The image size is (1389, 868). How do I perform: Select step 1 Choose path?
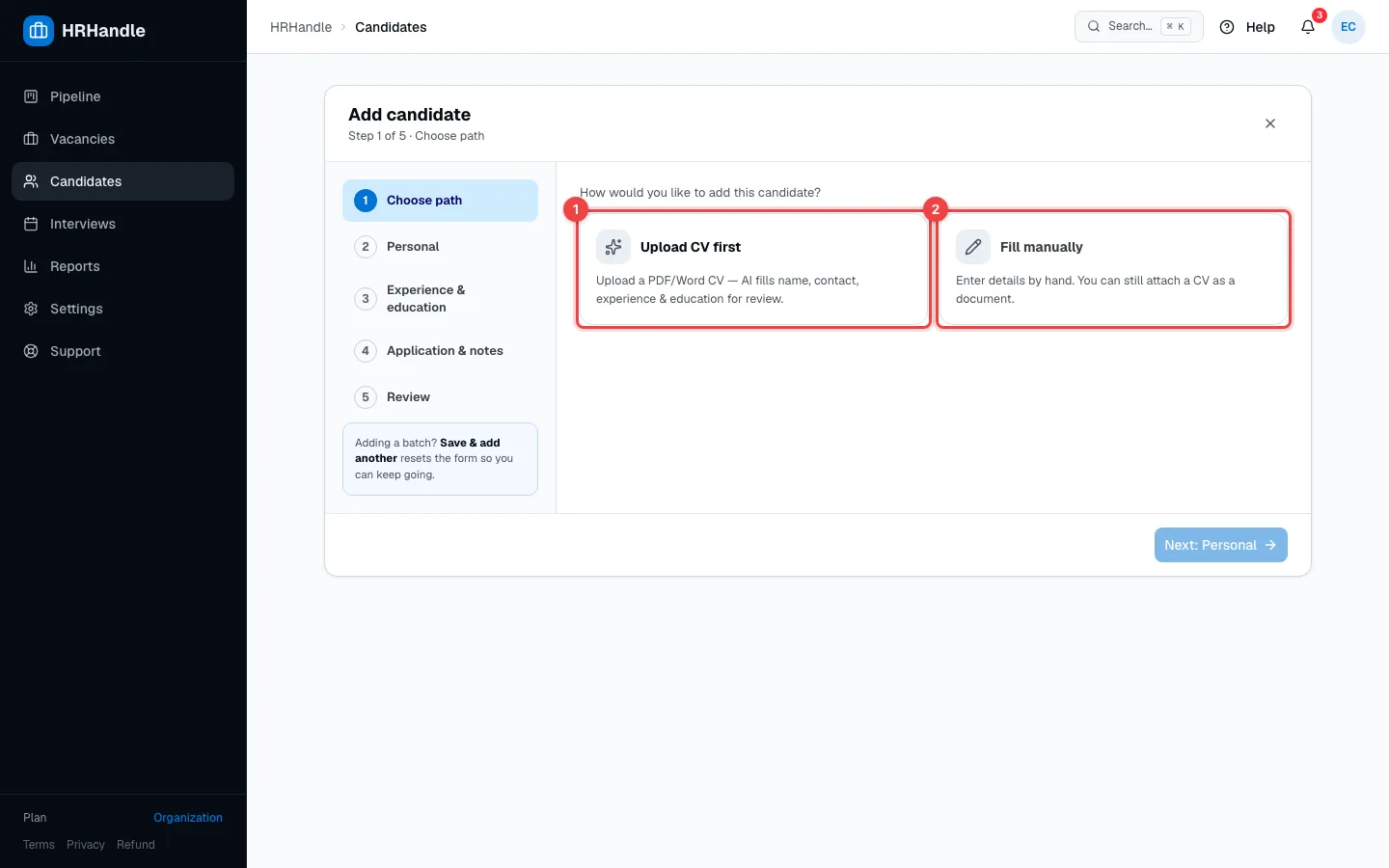click(x=440, y=201)
